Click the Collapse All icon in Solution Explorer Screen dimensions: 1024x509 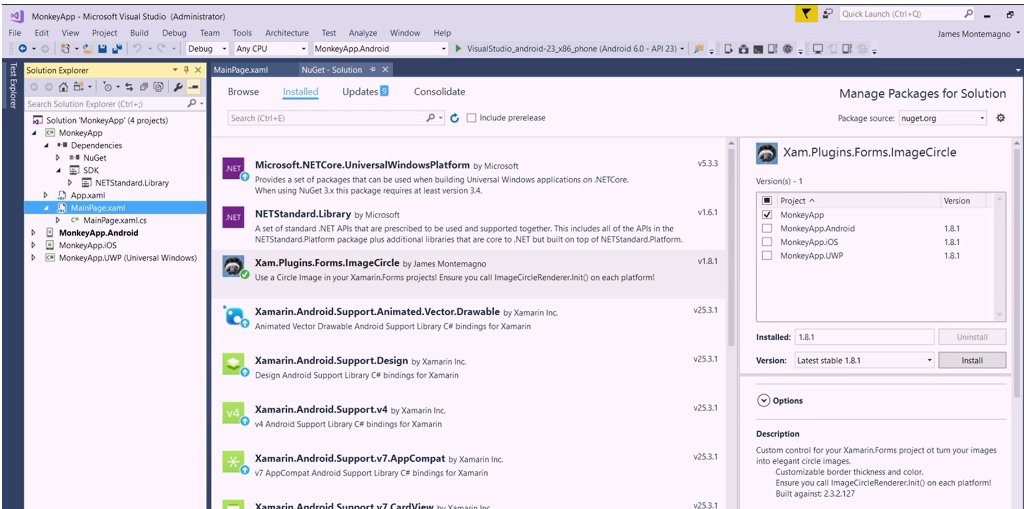click(144, 87)
